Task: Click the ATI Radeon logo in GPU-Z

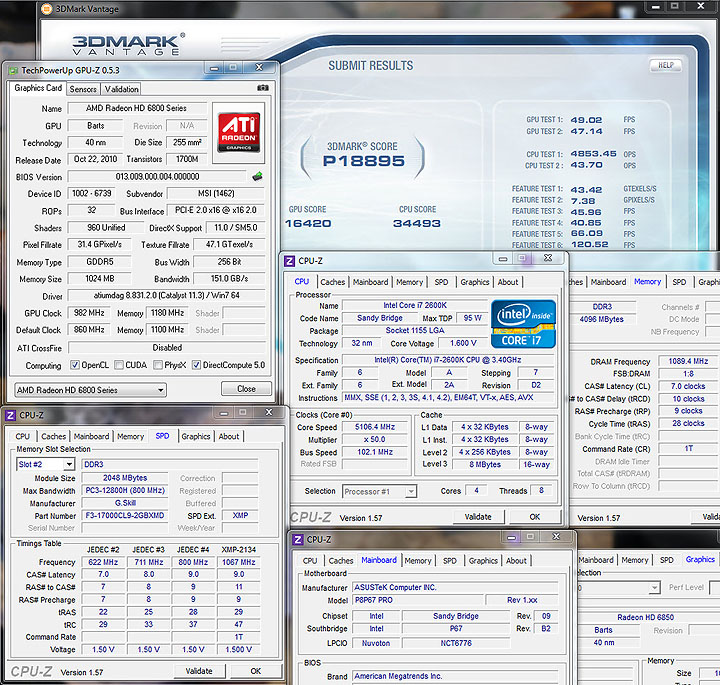Action: point(239,133)
